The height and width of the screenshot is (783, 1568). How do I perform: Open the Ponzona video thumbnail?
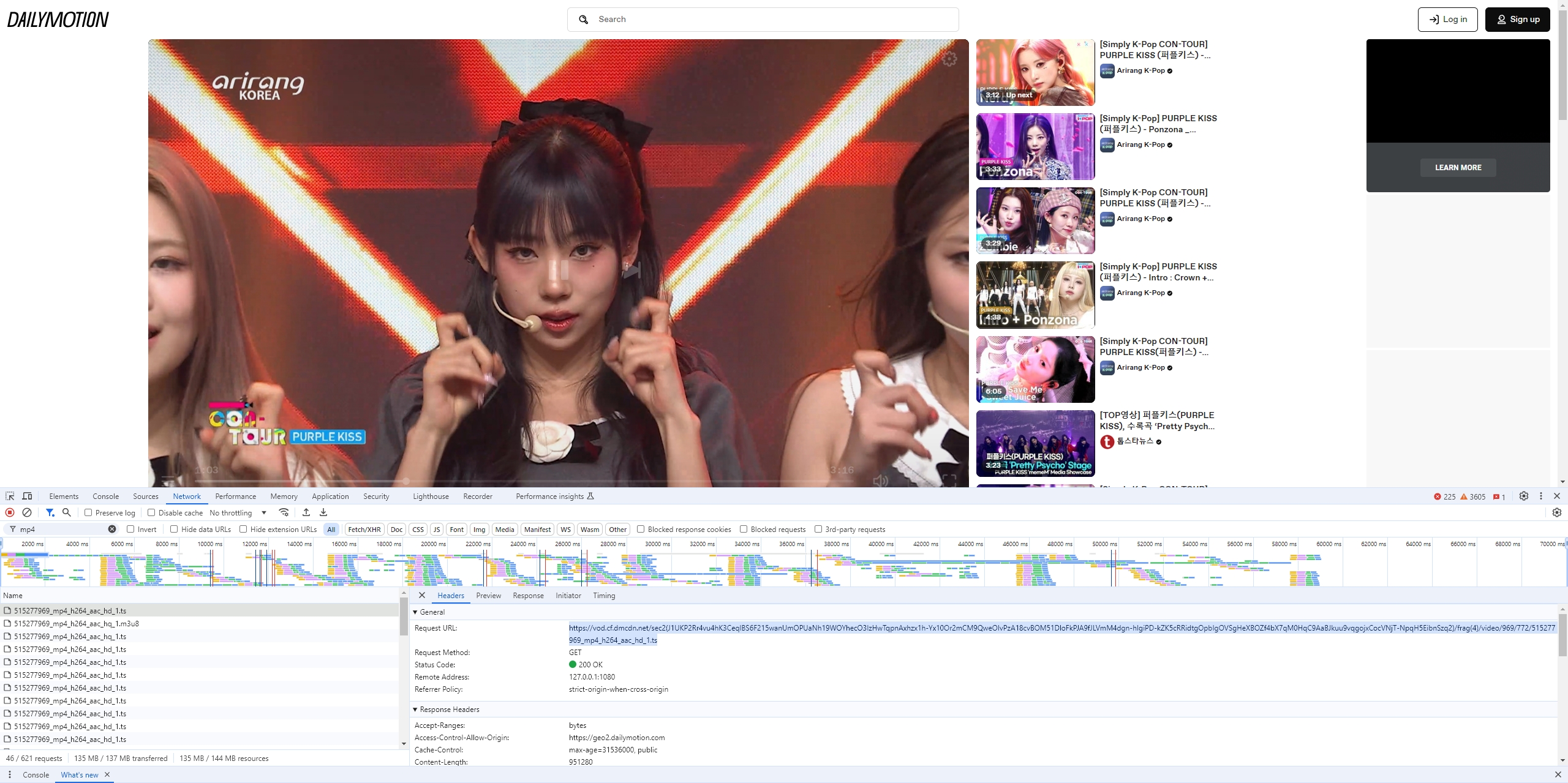tap(1035, 146)
